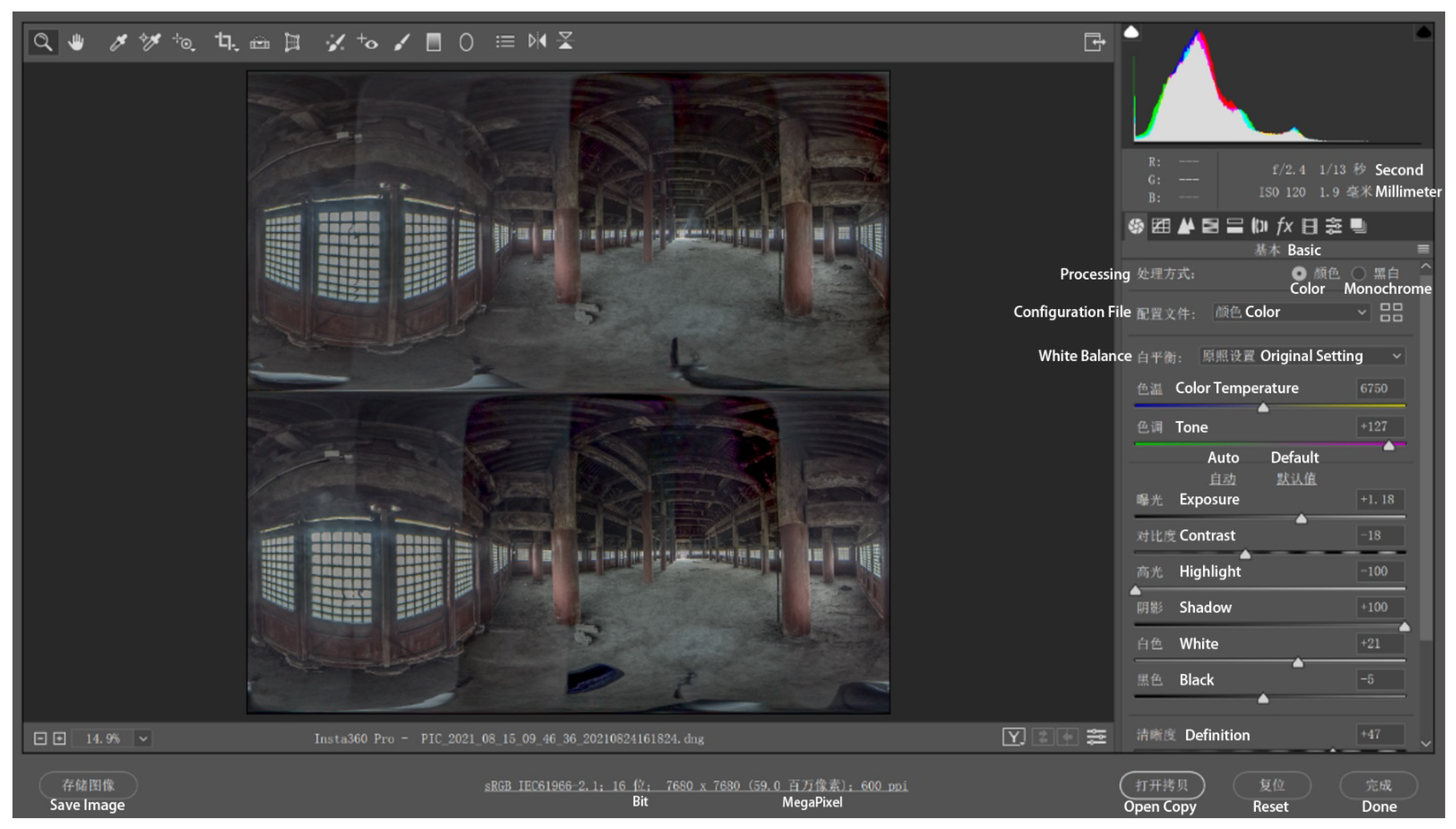The height and width of the screenshot is (829, 1456).
Task: Switch to the Tone Curve tab
Action: pyautogui.click(x=1161, y=226)
